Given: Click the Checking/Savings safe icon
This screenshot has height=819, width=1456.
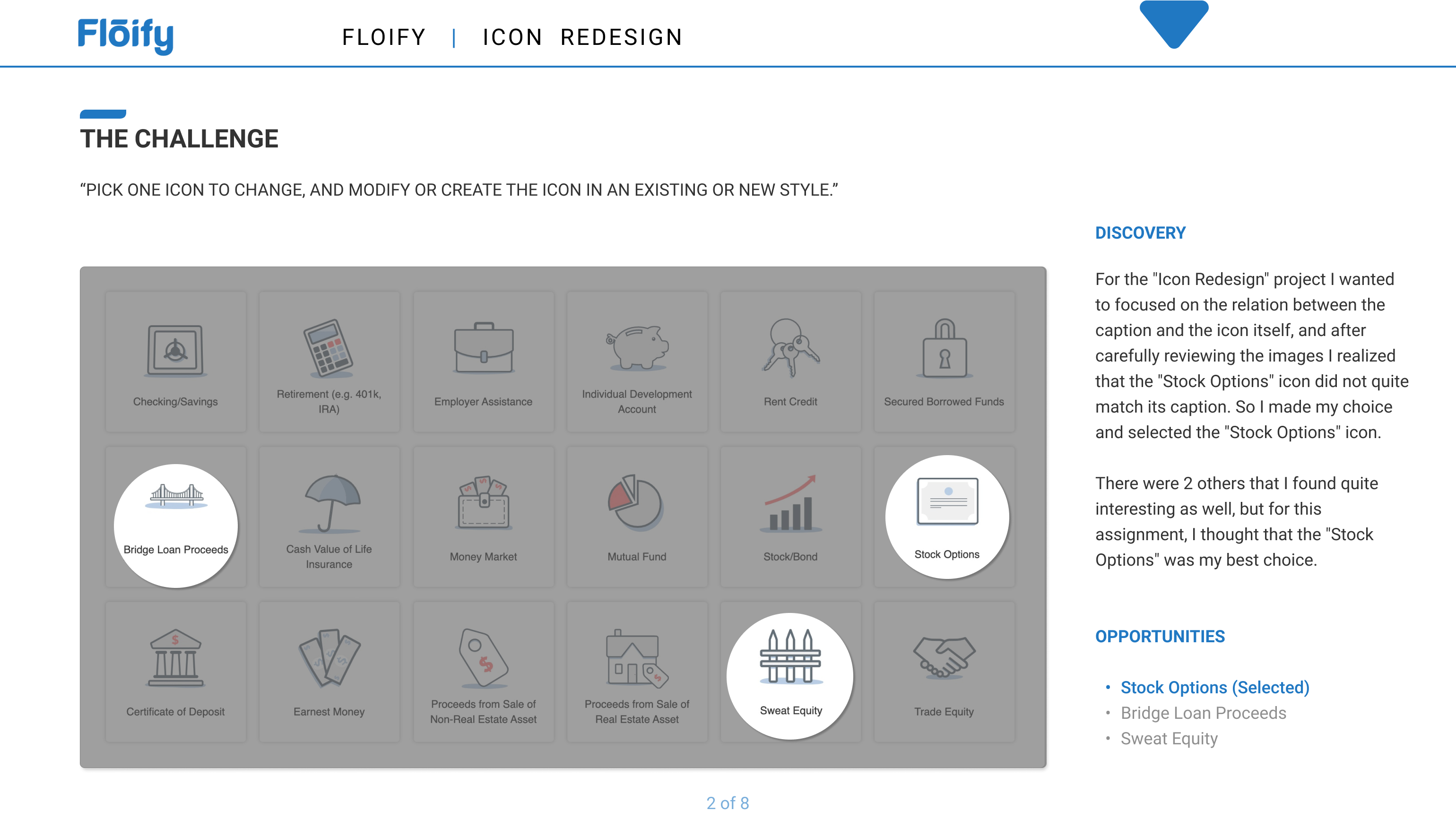Looking at the screenshot, I should [175, 350].
